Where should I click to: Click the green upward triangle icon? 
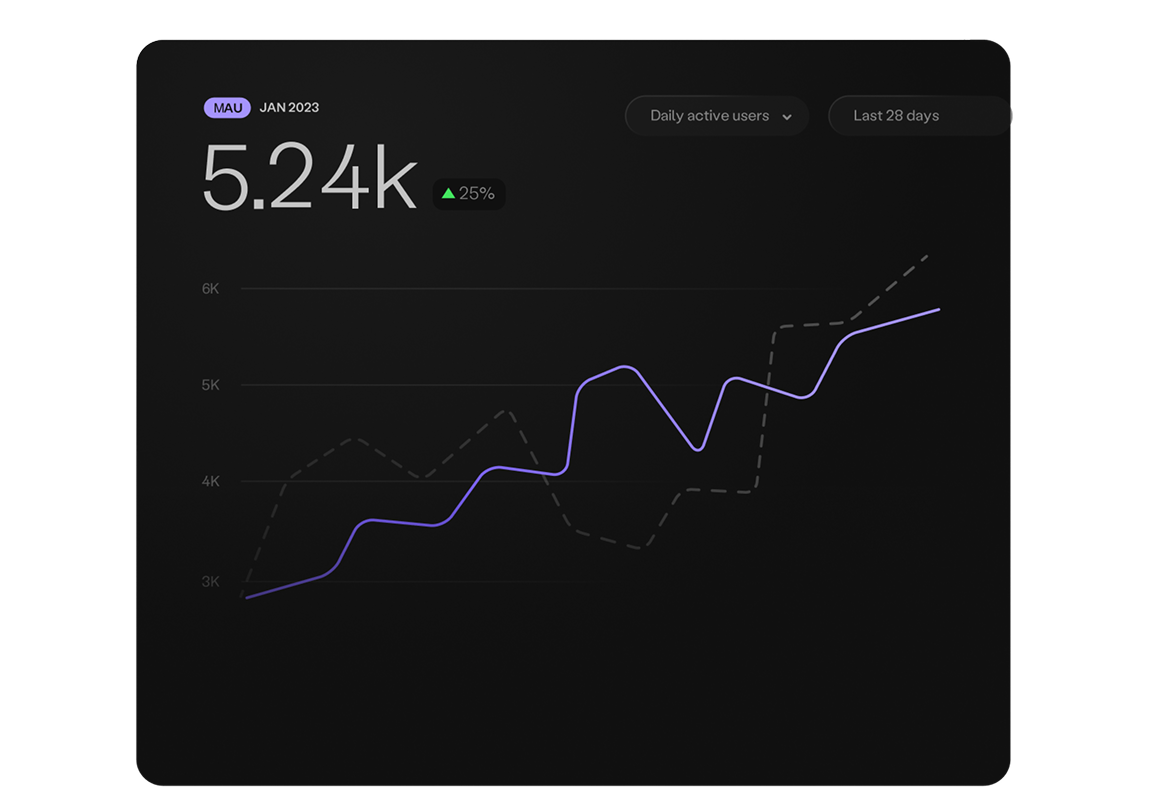coord(448,193)
